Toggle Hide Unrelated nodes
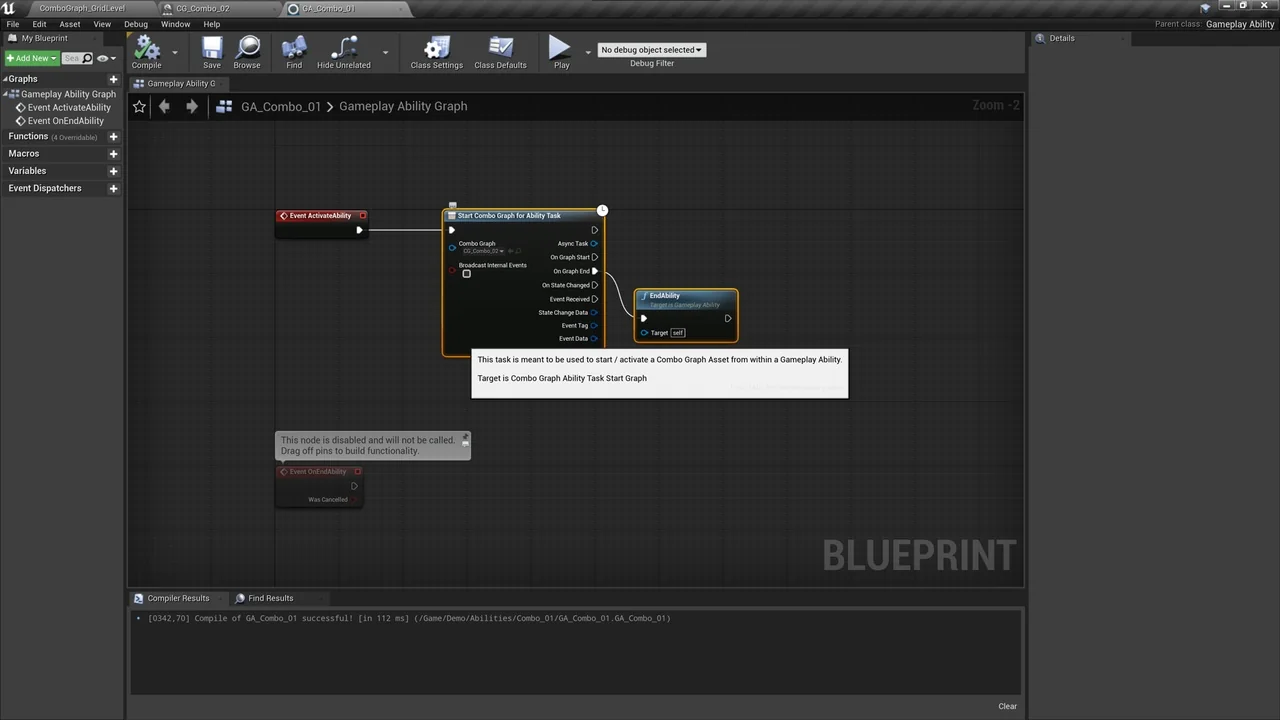 [x=343, y=52]
